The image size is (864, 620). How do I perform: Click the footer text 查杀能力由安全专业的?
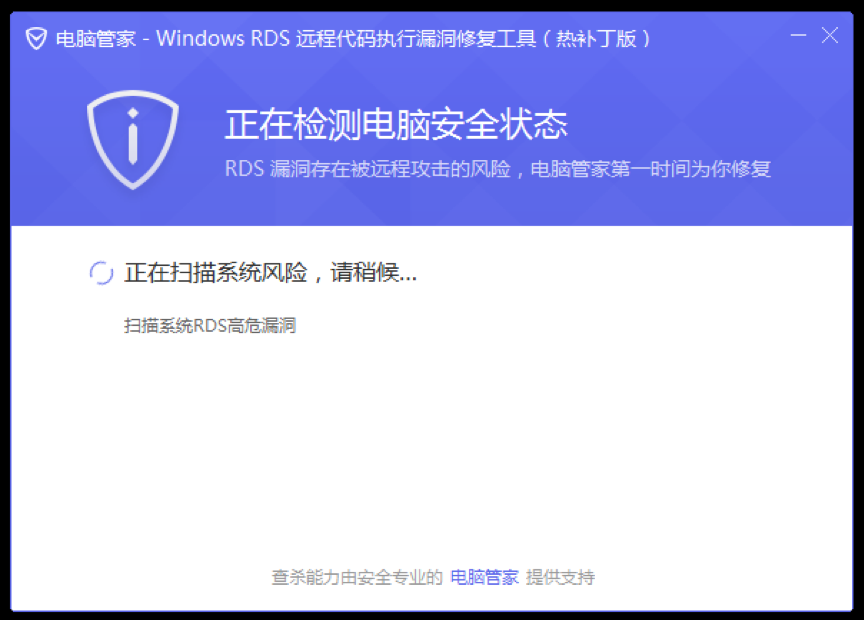coord(357,577)
